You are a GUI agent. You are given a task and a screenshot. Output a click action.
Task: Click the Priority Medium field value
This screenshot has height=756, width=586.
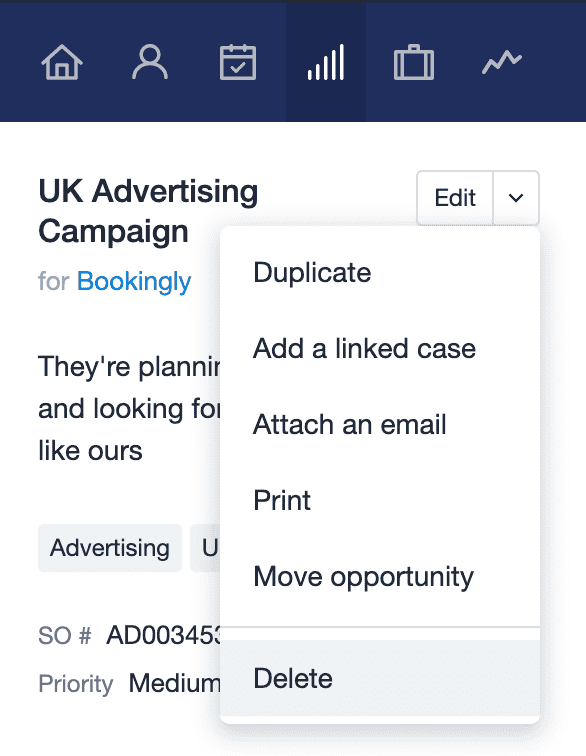pos(175,683)
